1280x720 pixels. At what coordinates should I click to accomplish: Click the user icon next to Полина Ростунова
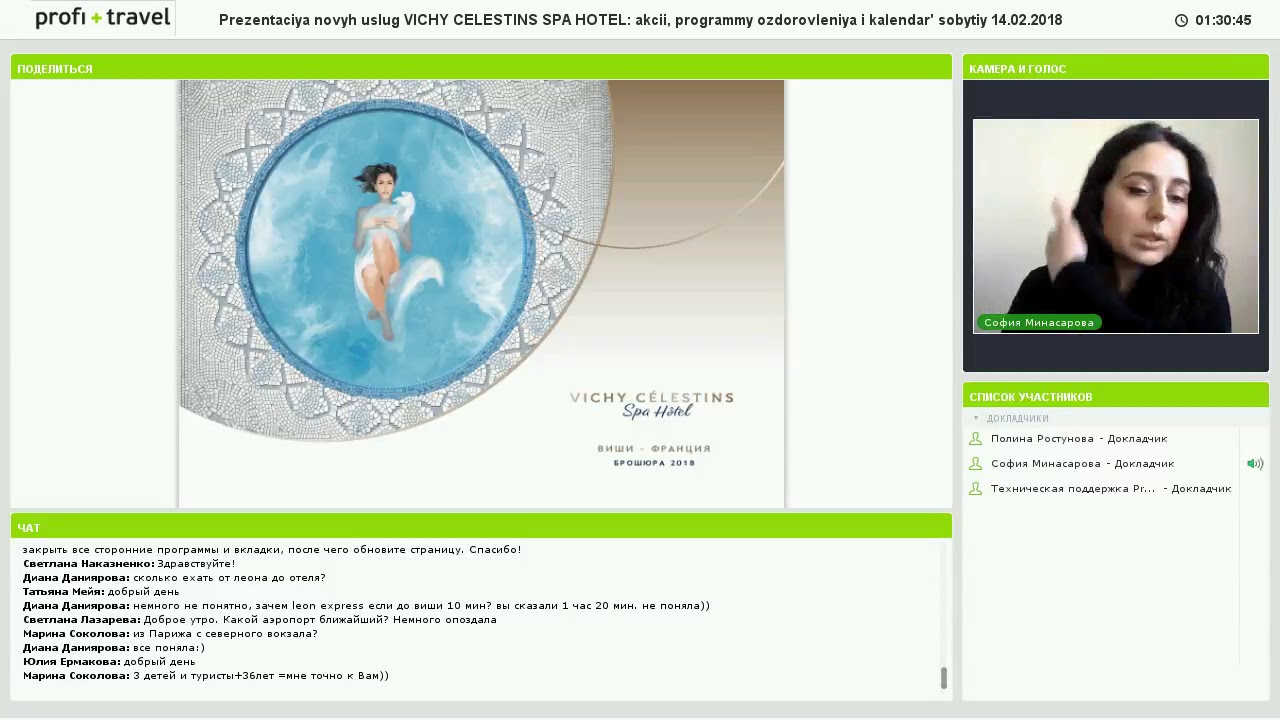(x=975, y=439)
